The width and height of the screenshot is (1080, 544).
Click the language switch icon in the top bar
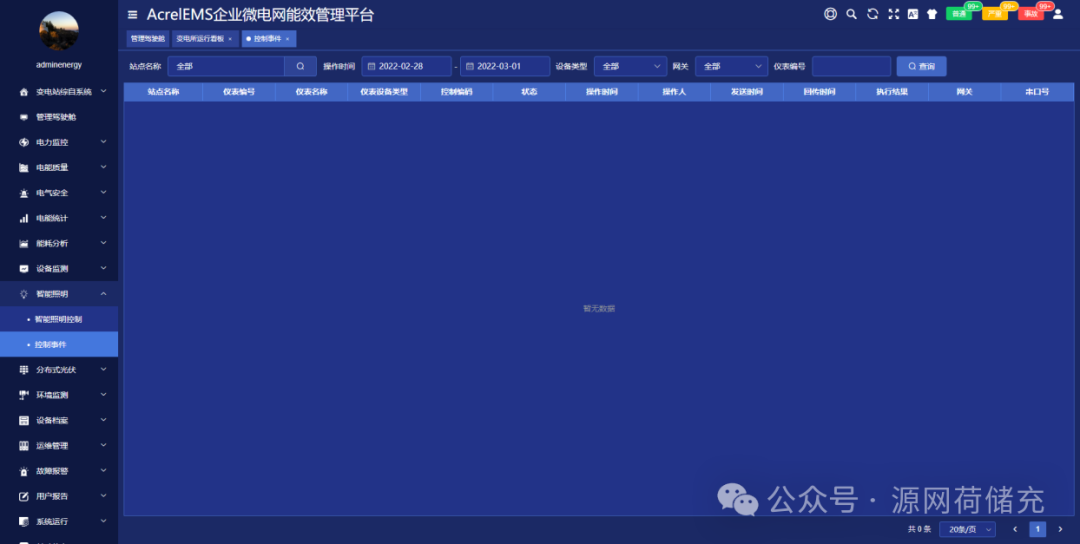(x=912, y=14)
